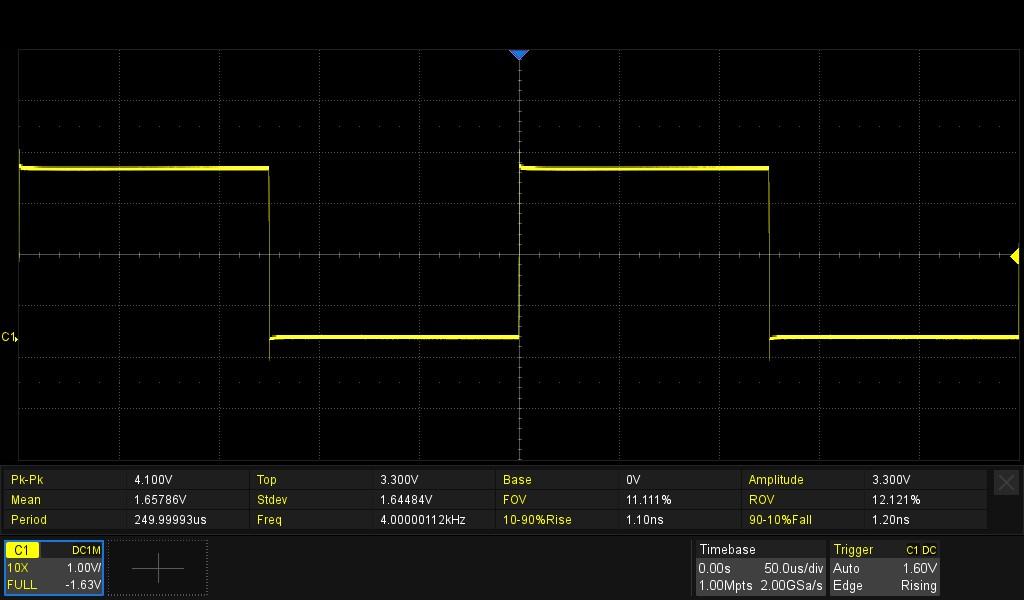Click the DC1M coupling label

tap(86, 550)
